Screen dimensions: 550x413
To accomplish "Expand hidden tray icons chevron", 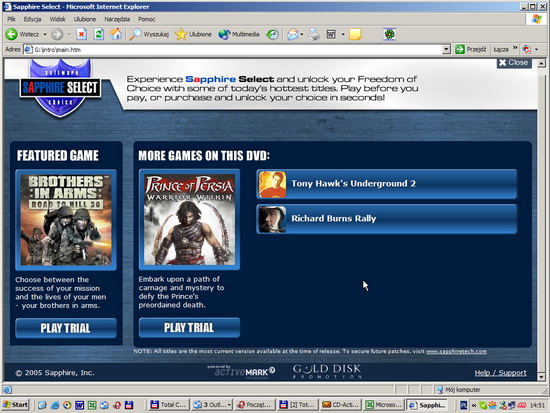I will pyautogui.click(x=474, y=405).
